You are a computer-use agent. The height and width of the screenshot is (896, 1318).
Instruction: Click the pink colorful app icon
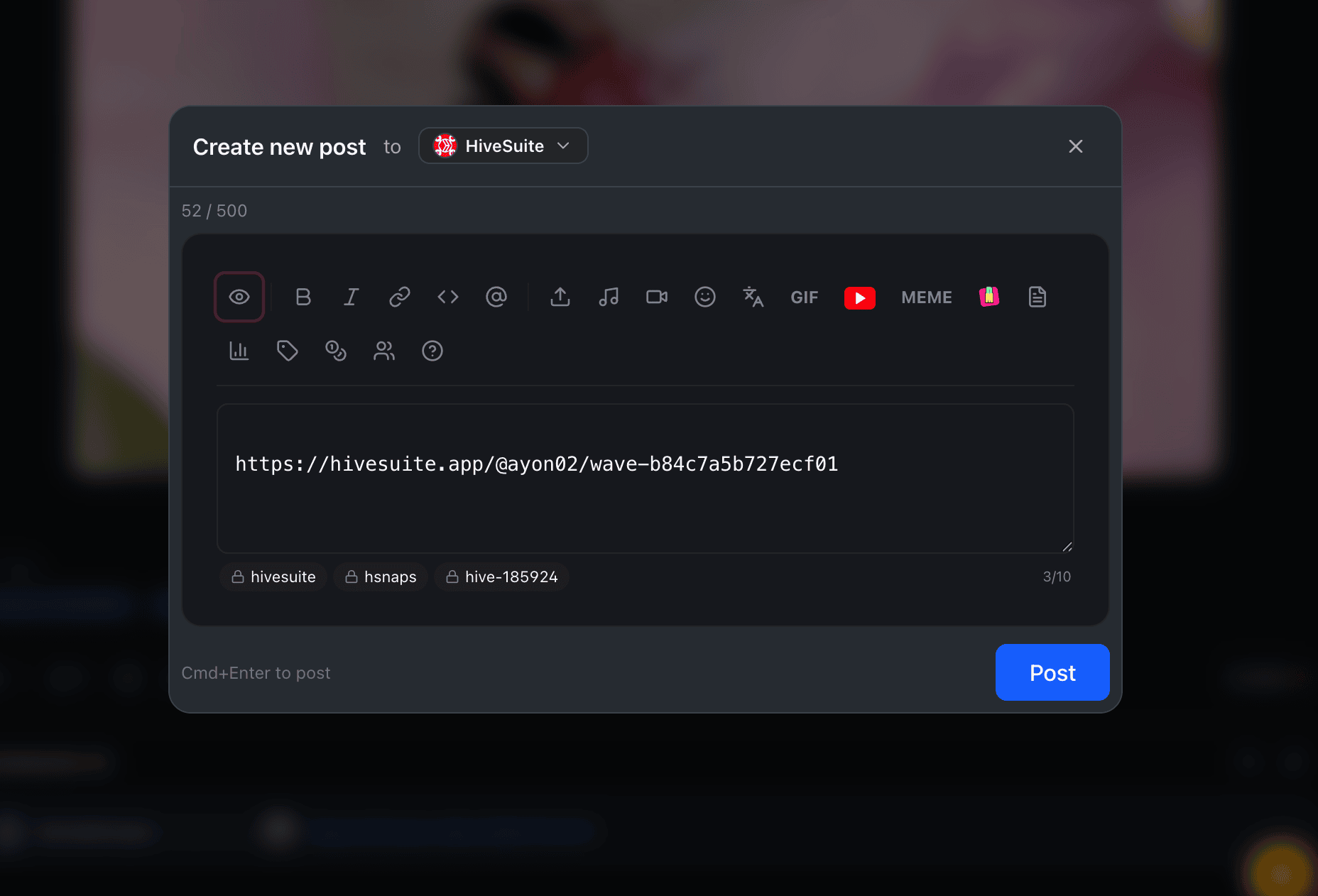pyautogui.click(x=989, y=297)
